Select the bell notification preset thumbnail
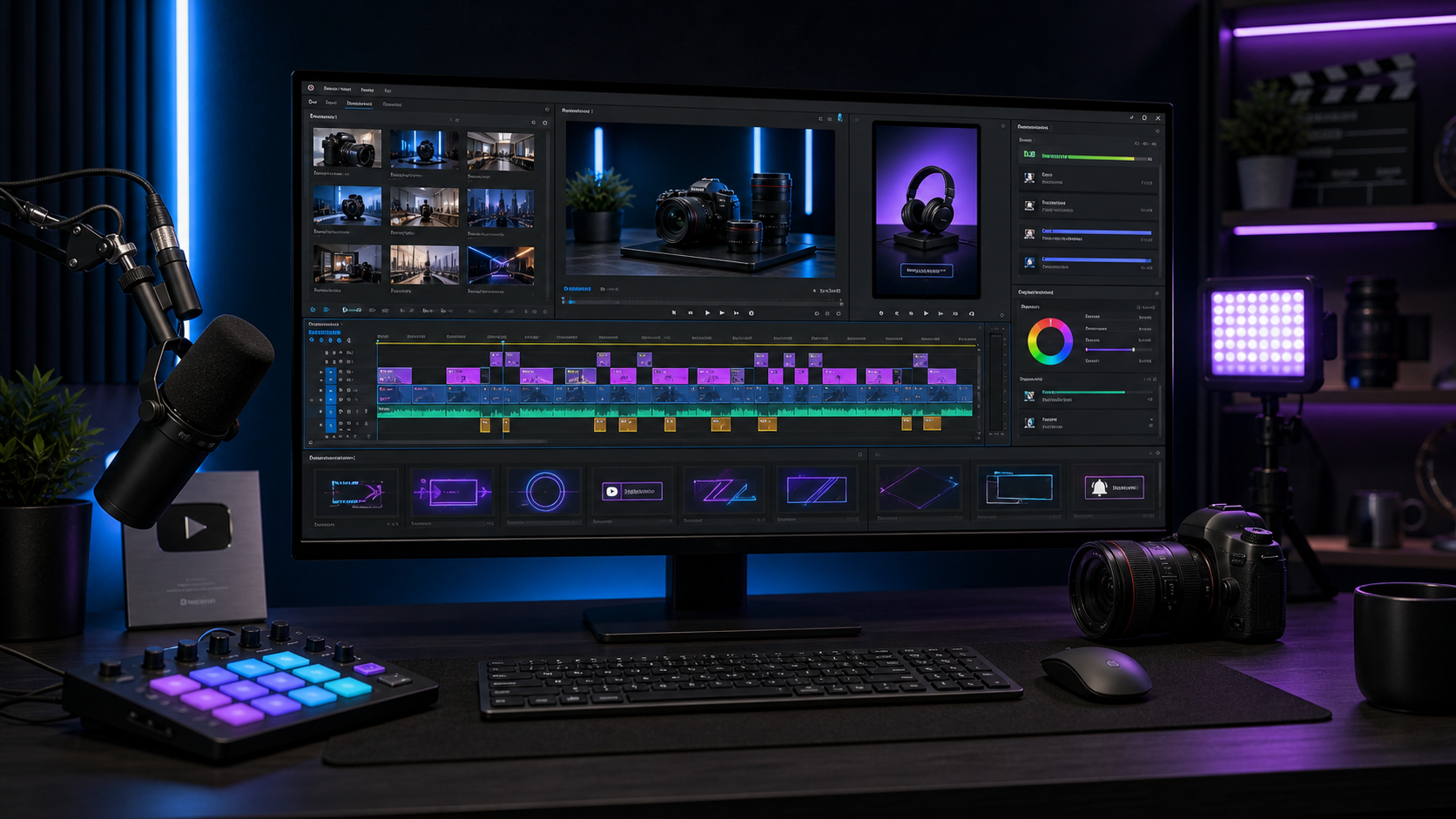The height and width of the screenshot is (819, 1456). pos(1114,488)
